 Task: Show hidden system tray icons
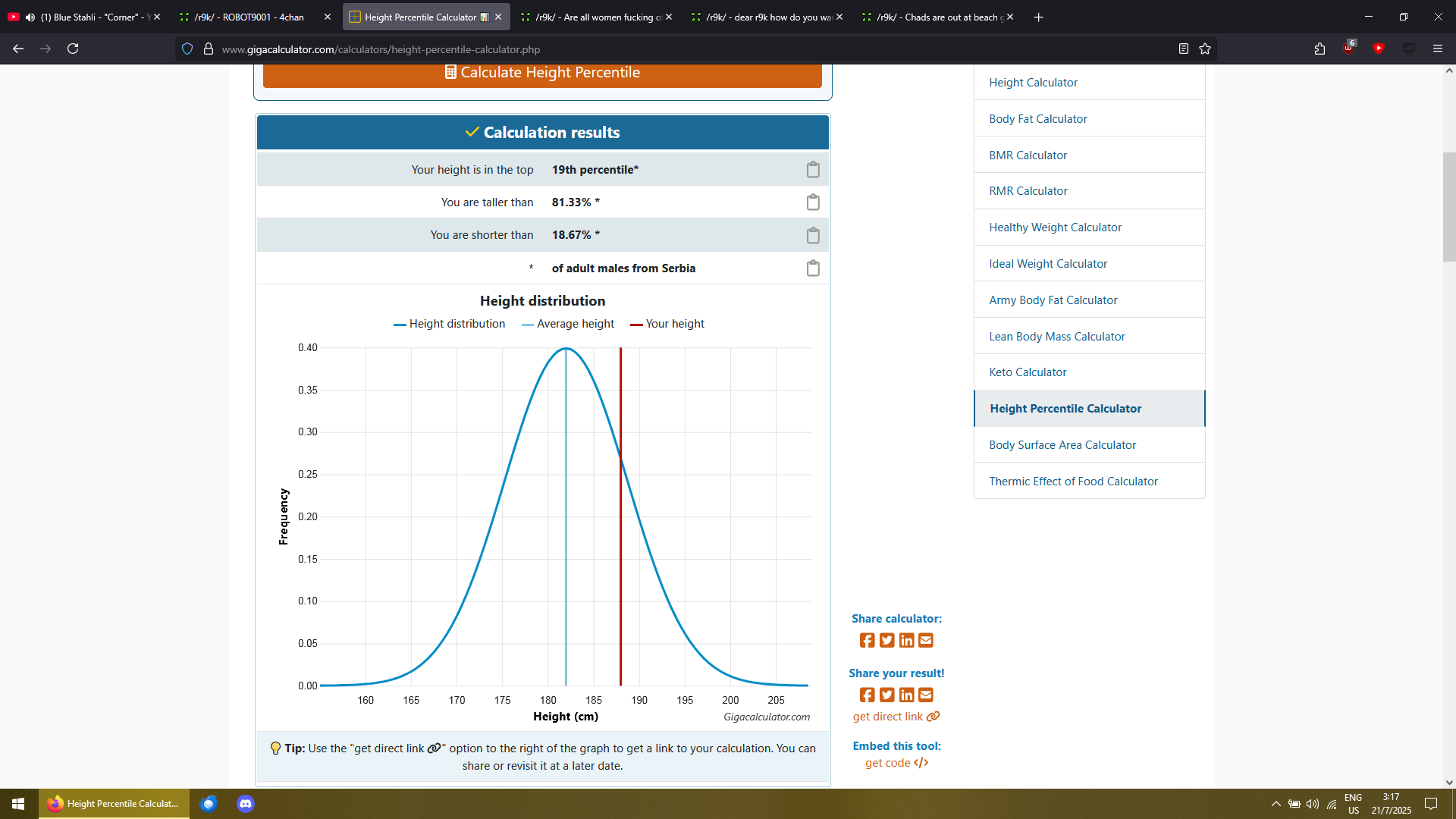1276,804
